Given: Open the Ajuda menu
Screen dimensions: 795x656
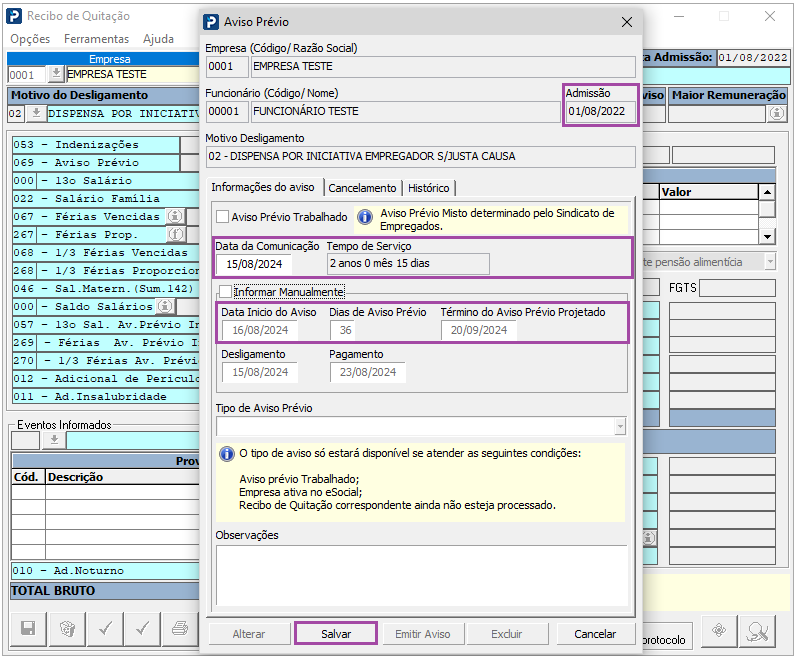Looking at the screenshot, I should click(158, 39).
